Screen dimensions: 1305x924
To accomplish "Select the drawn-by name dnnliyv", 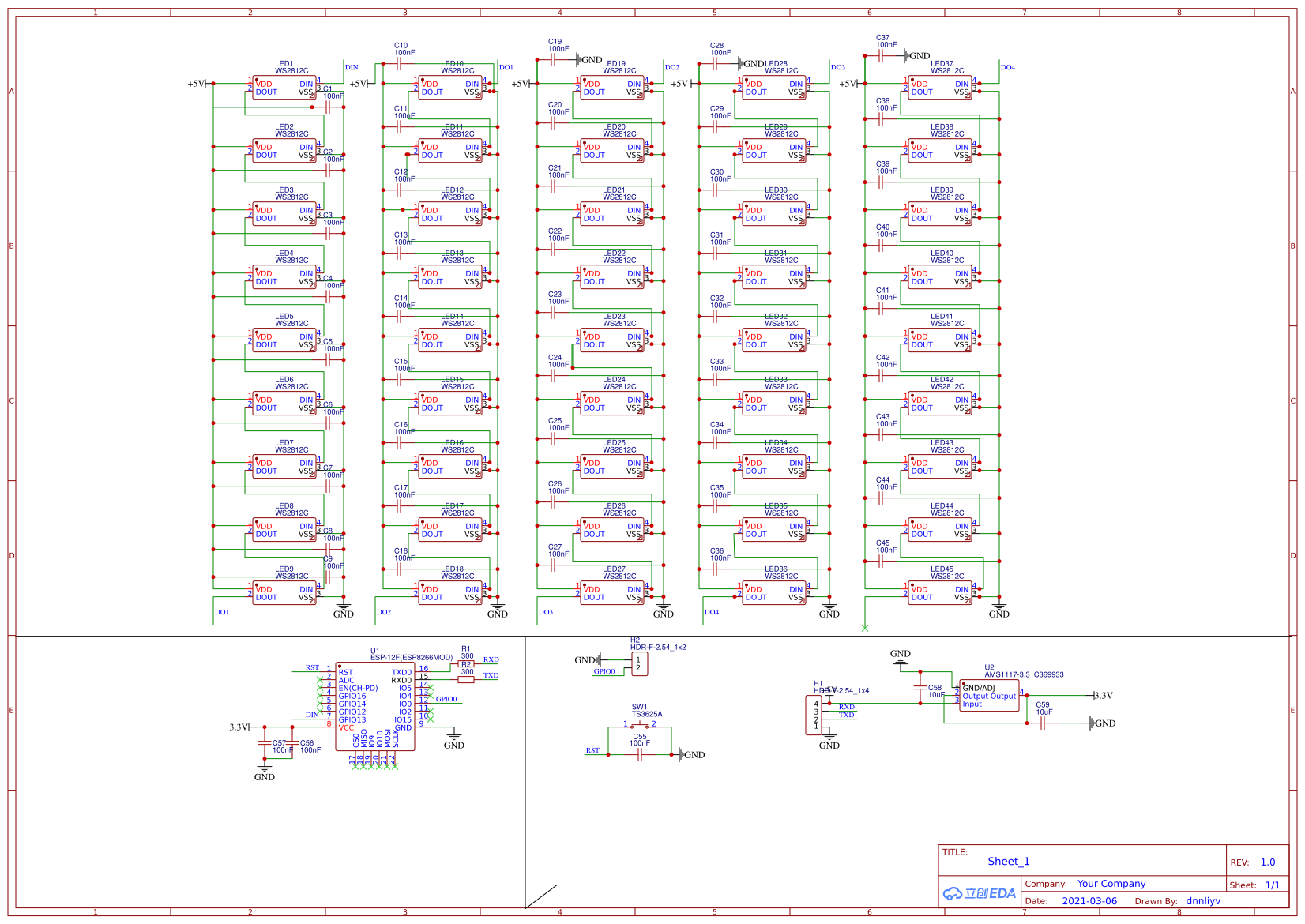I will (1203, 901).
